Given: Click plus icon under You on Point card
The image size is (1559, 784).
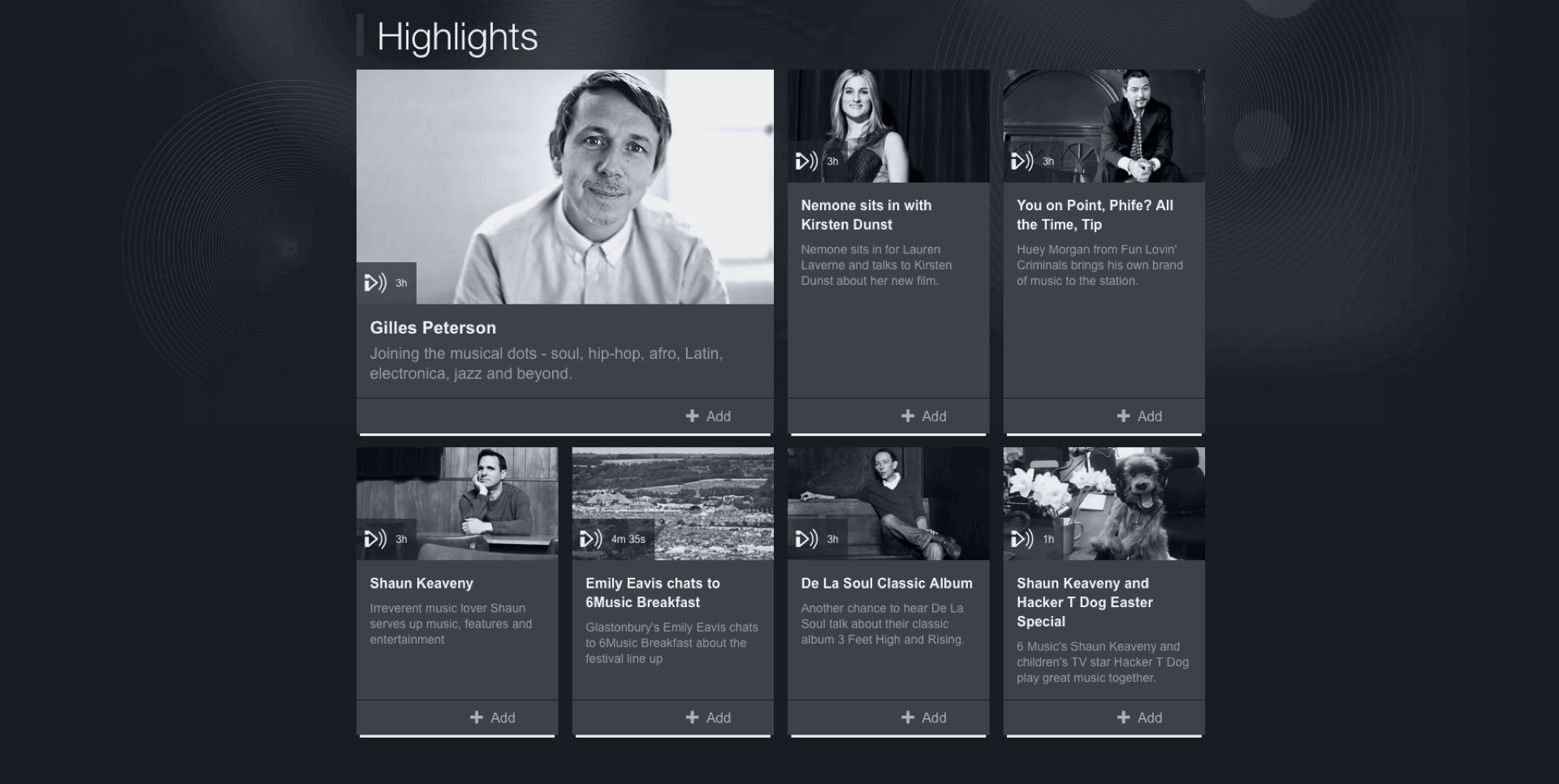Looking at the screenshot, I should [x=1124, y=416].
